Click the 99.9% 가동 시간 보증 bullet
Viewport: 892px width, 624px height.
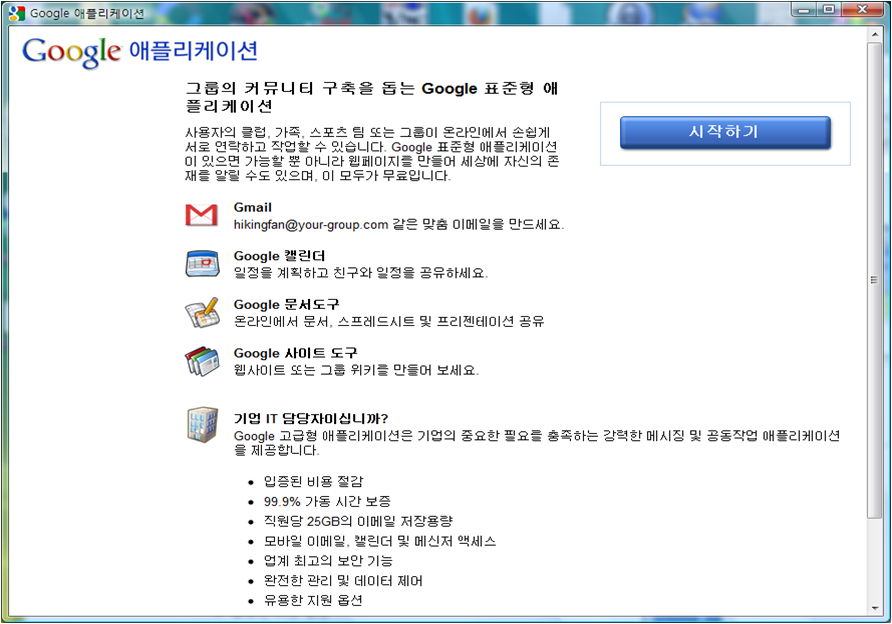point(327,501)
